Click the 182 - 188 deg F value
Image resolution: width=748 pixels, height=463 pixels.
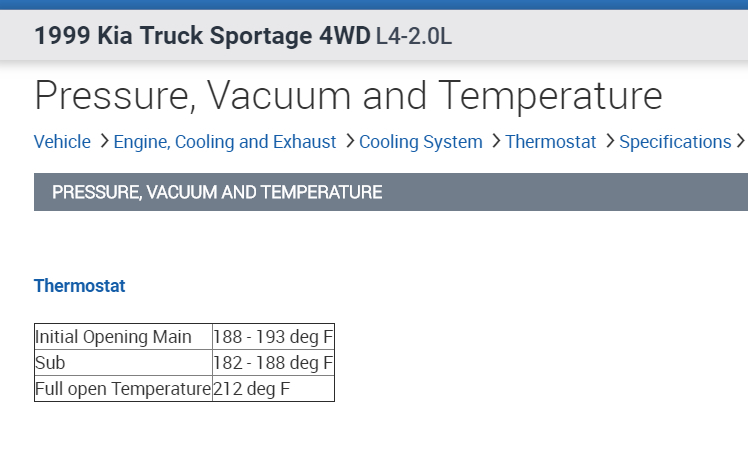[x=272, y=362]
